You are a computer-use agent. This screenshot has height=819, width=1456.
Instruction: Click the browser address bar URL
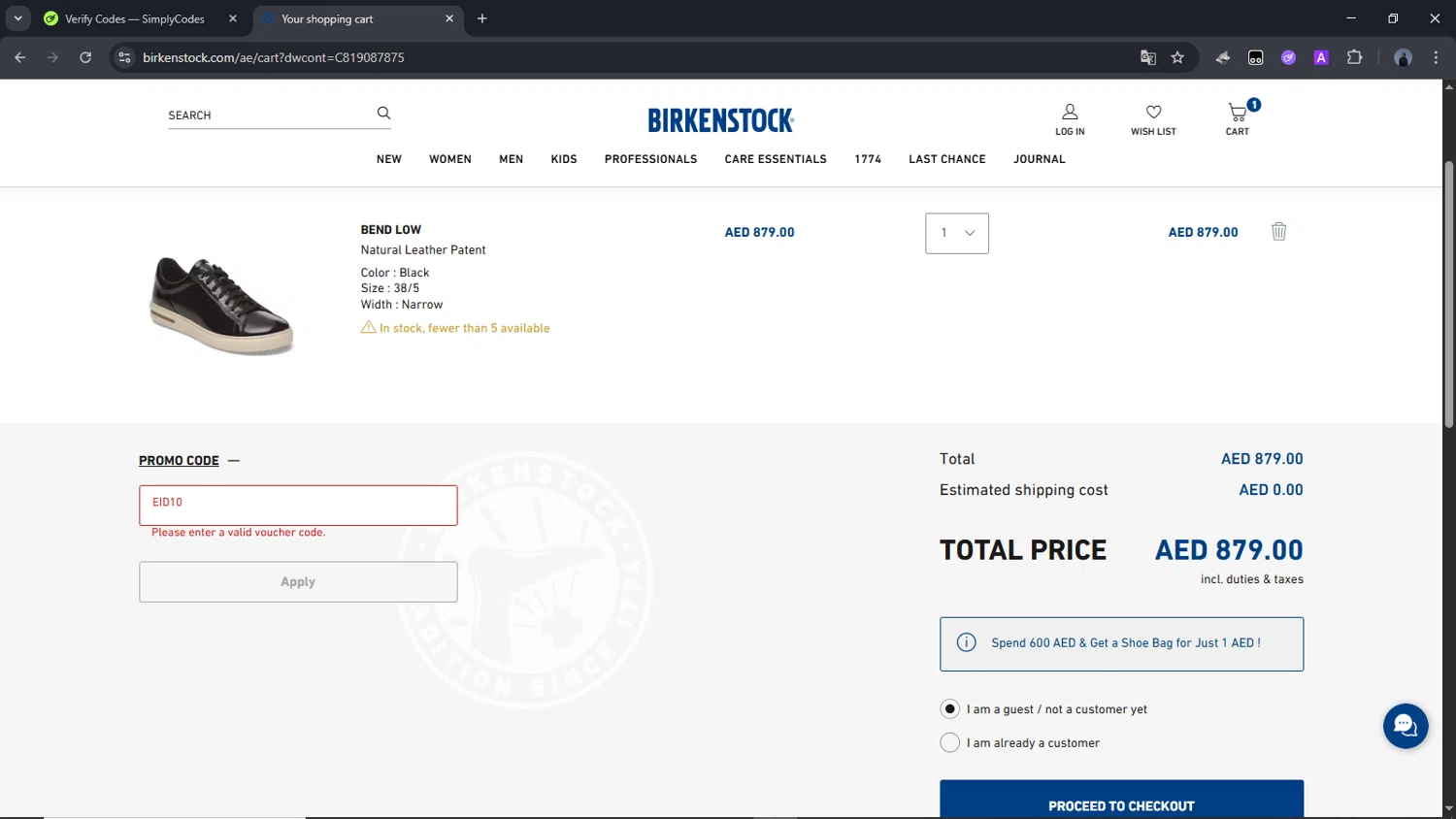pos(274,57)
